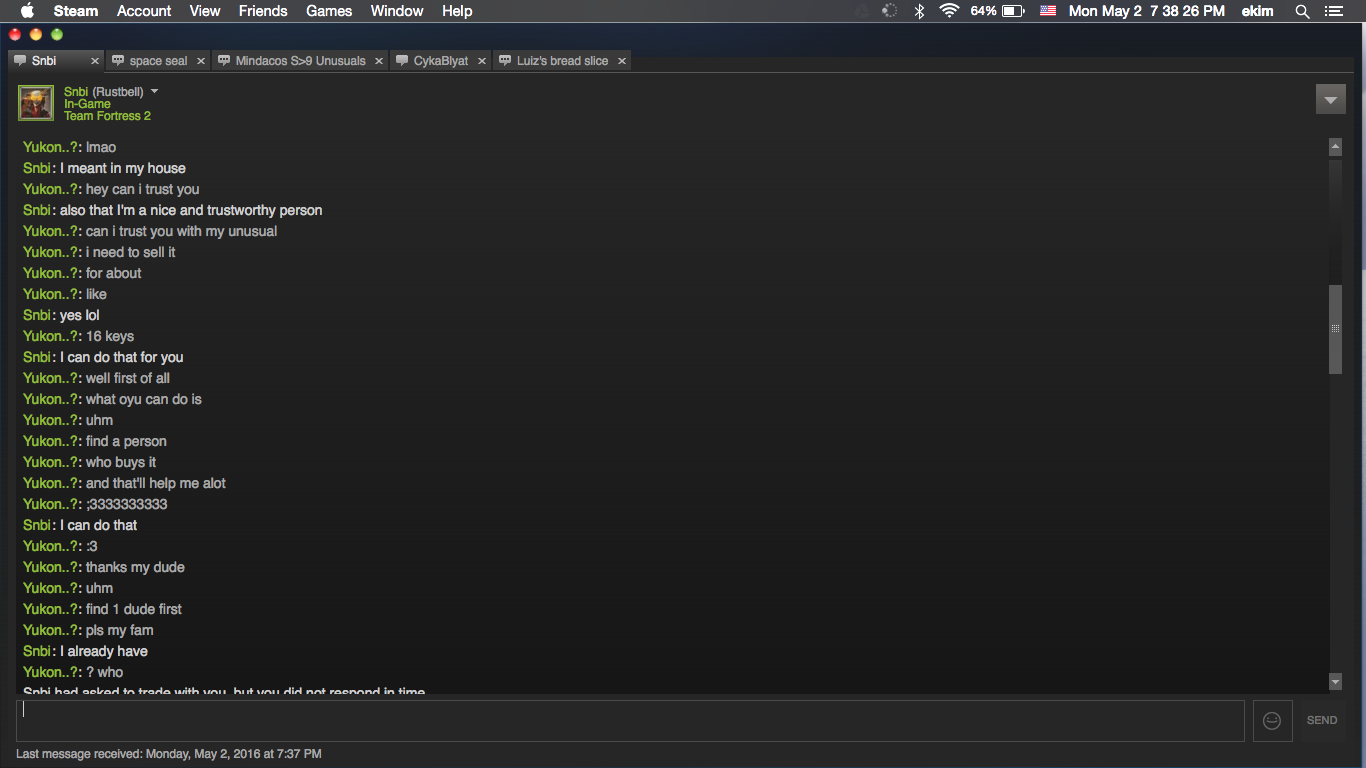The width and height of the screenshot is (1366, 768).
Task: Switch to the Mindacos S>9 Unusuals tab
Action: click(x=300, y=61)
